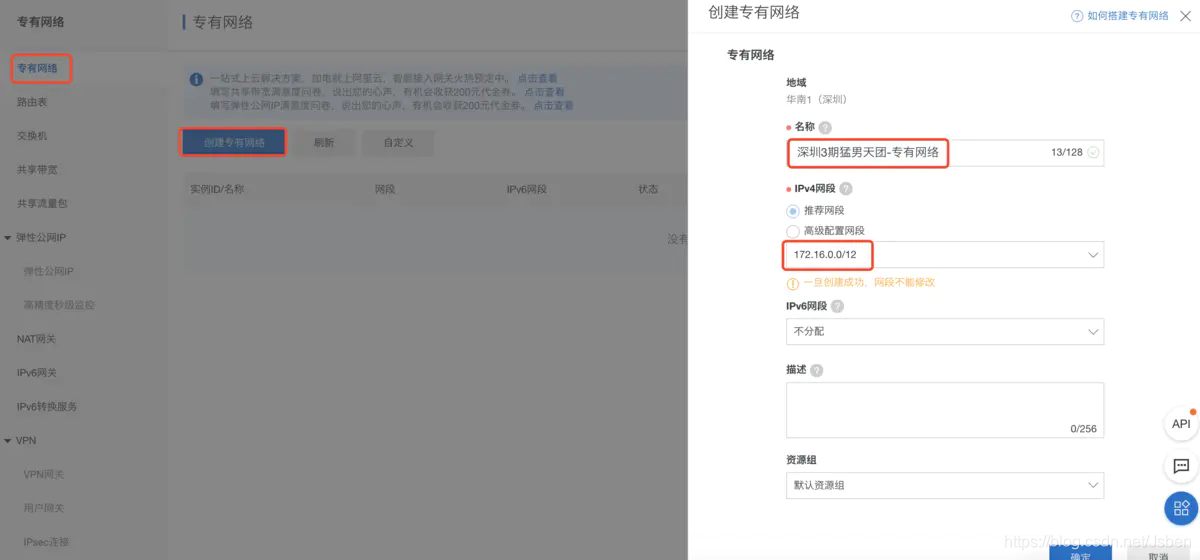Open IPv6转换服务 in the sidebar

tap(47, 407)
